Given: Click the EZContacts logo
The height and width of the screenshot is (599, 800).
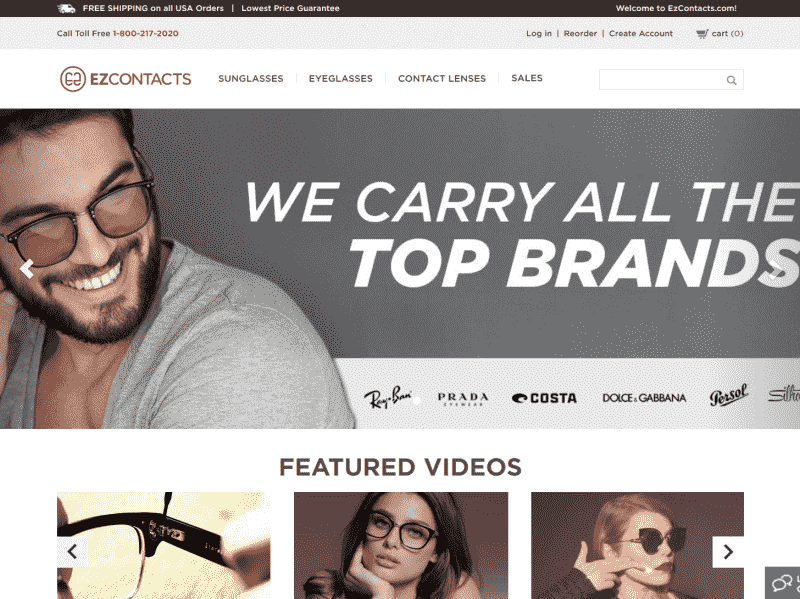Looking at the screenshot, I should 126,79.
